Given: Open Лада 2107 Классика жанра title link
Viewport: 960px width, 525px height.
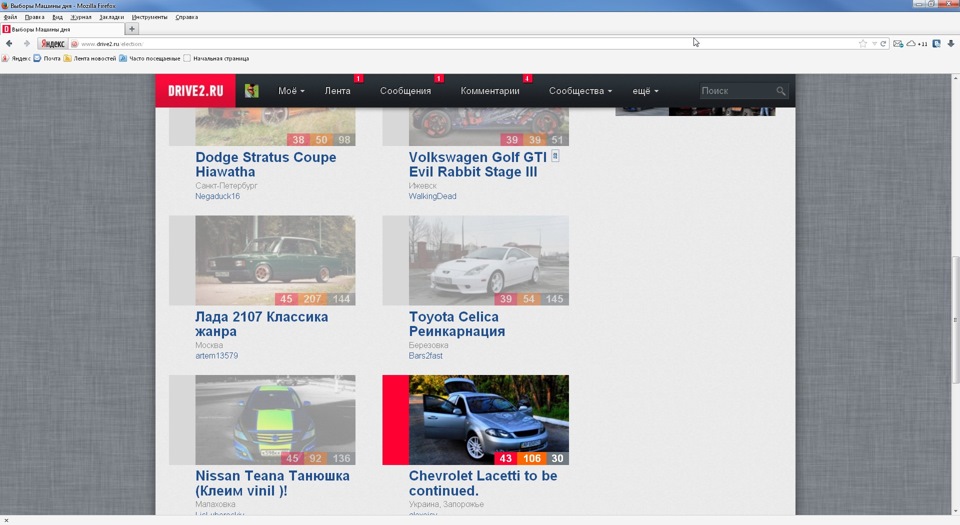Looking at the screenshot, I should coord(261,324).
